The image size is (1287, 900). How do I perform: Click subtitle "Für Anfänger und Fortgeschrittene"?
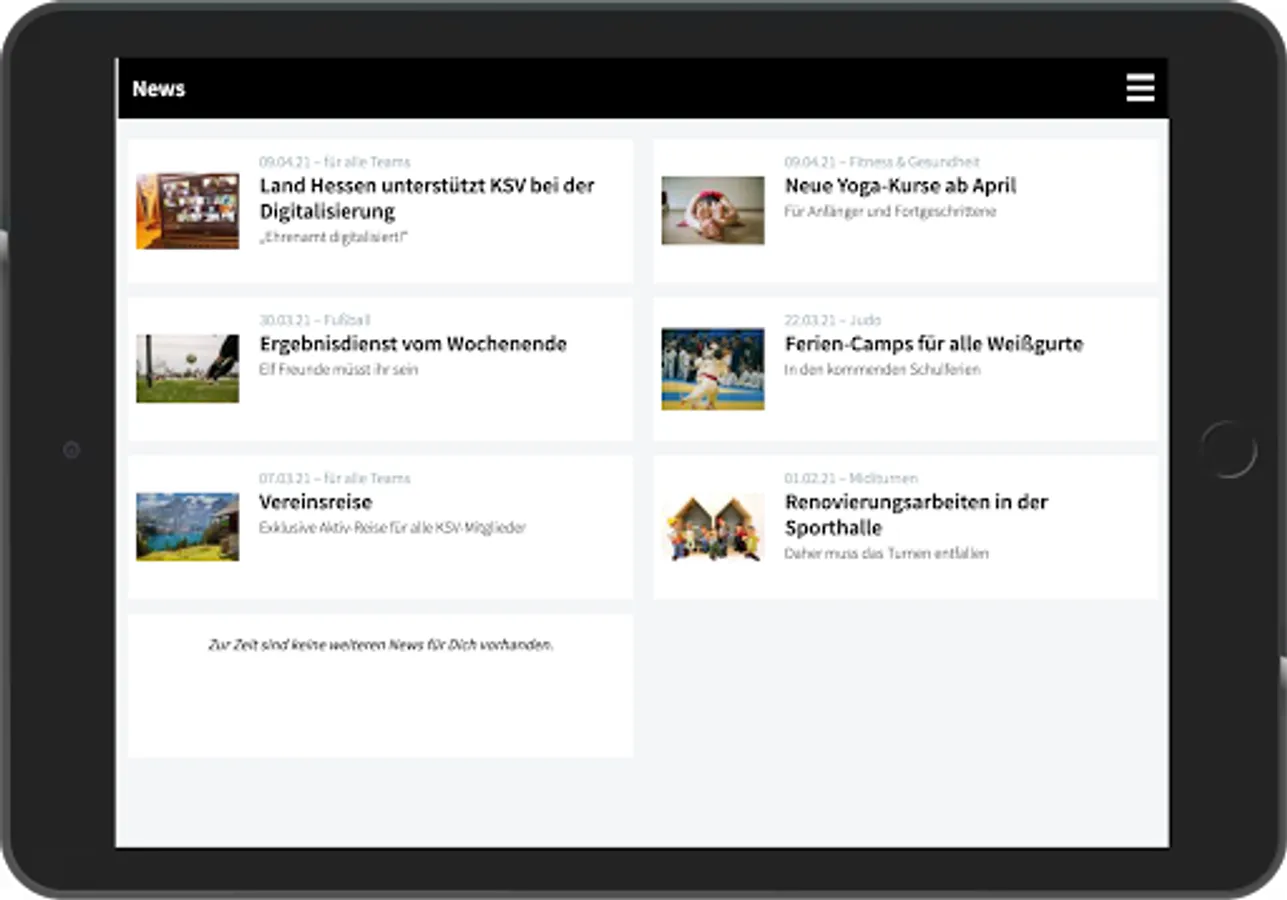coord(890,212)
